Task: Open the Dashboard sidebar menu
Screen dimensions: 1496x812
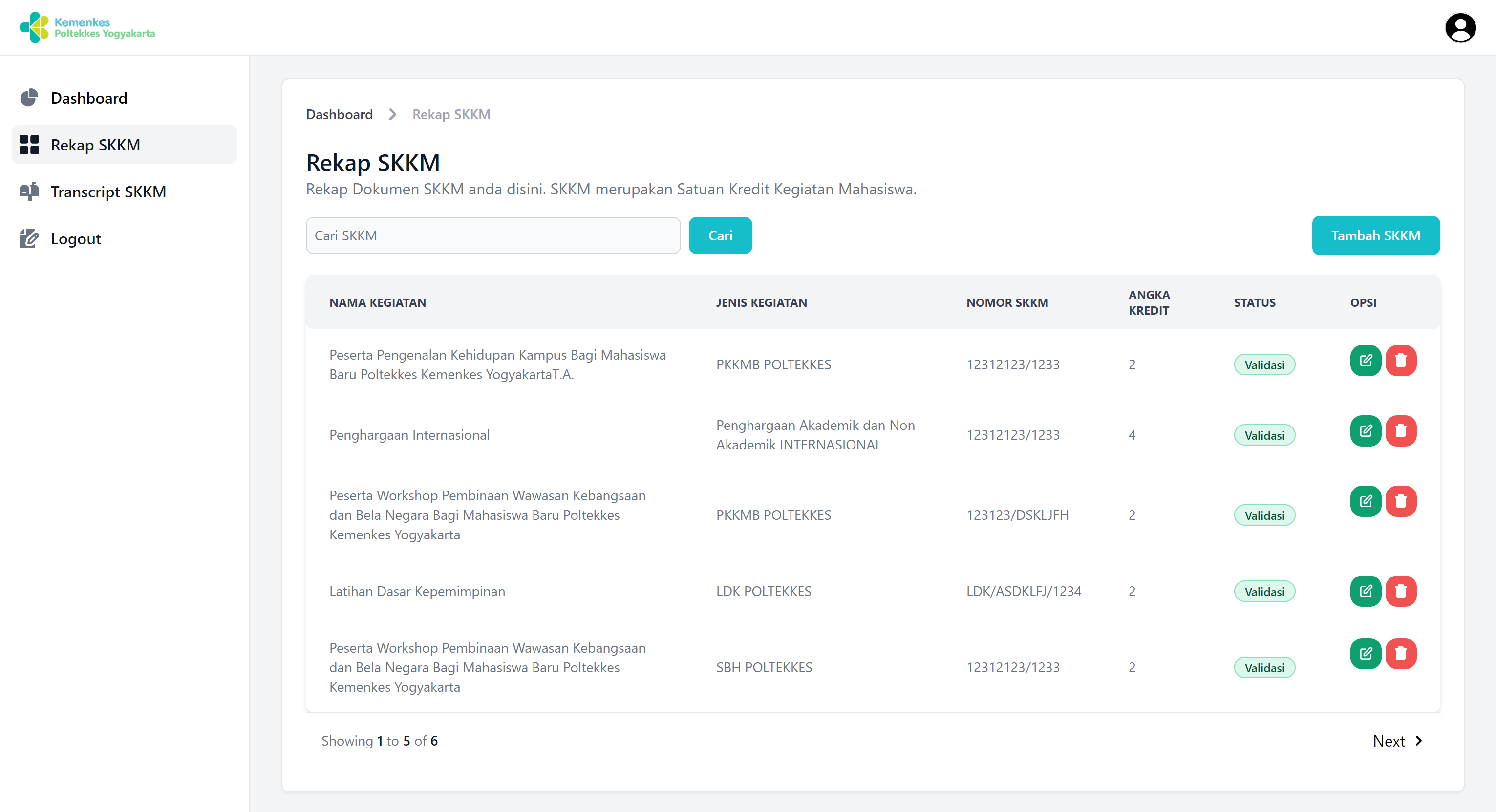Action: [89, 98]
